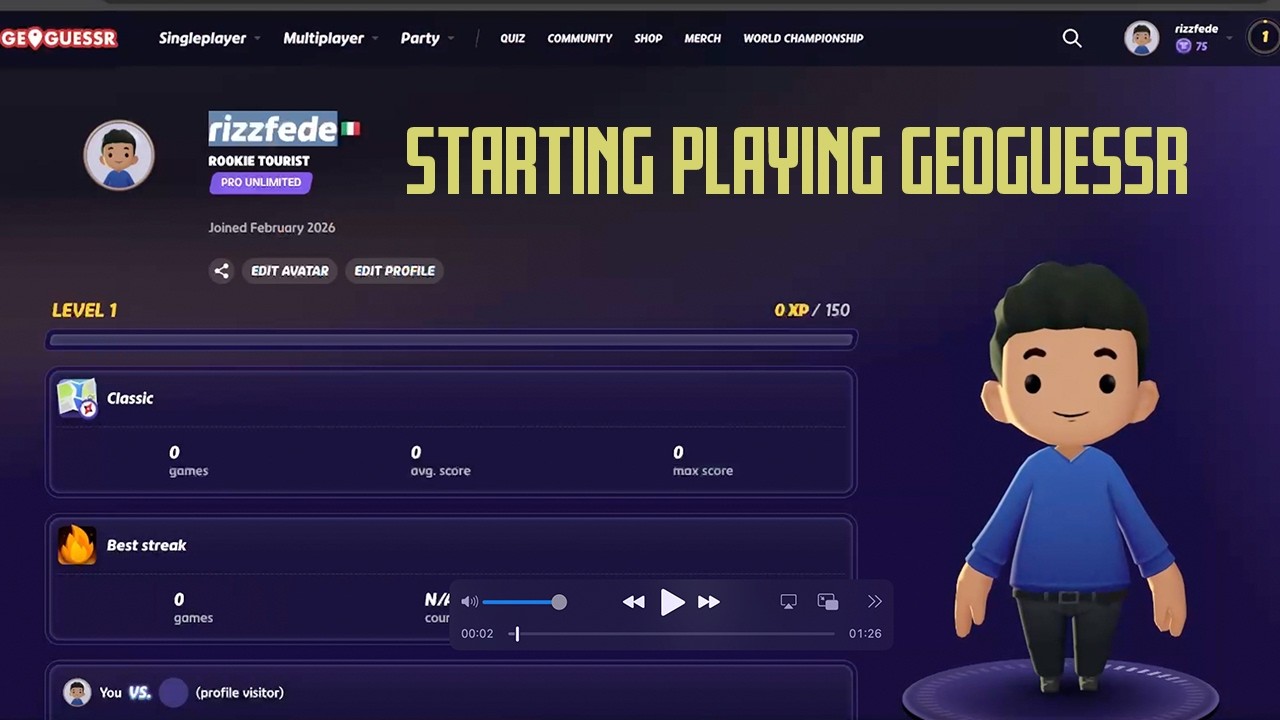This screenshot has height=720, width=1280.
Task: Expand the Multiplayer dropdown menu
Action: (x=331, y=38)
